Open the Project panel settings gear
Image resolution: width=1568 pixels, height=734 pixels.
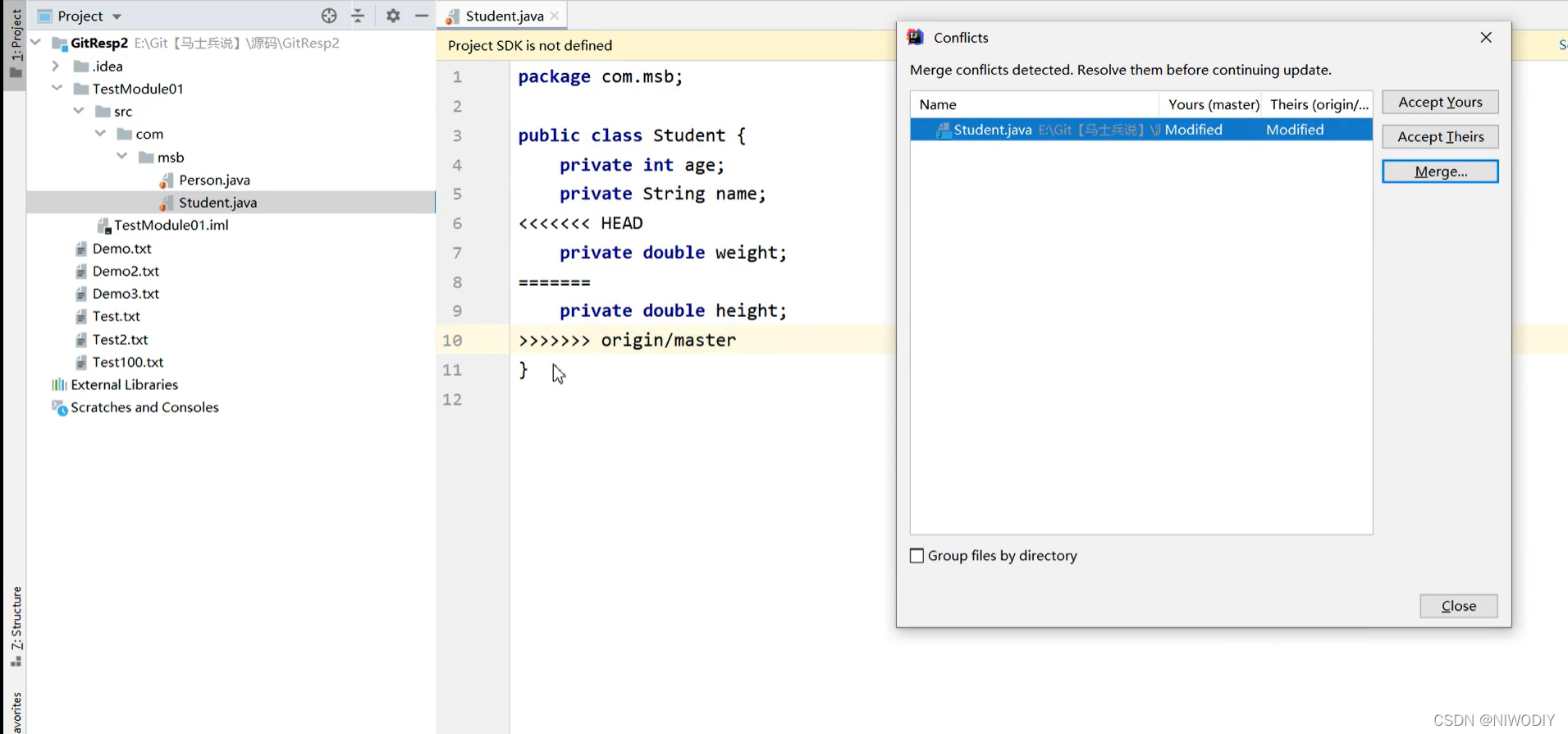coord(393,16)
